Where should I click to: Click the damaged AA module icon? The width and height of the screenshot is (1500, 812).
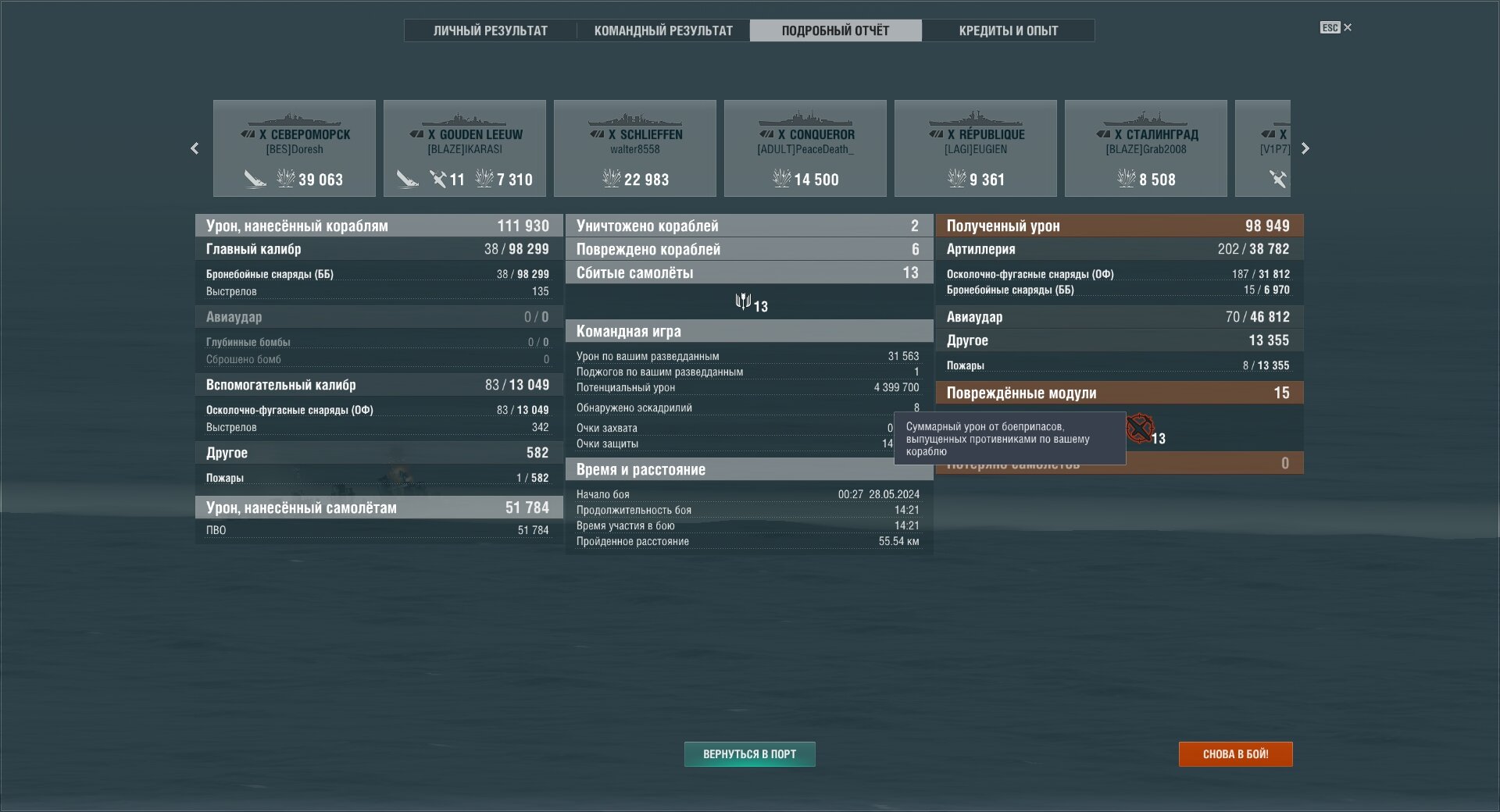click(x=1140, y=429)
